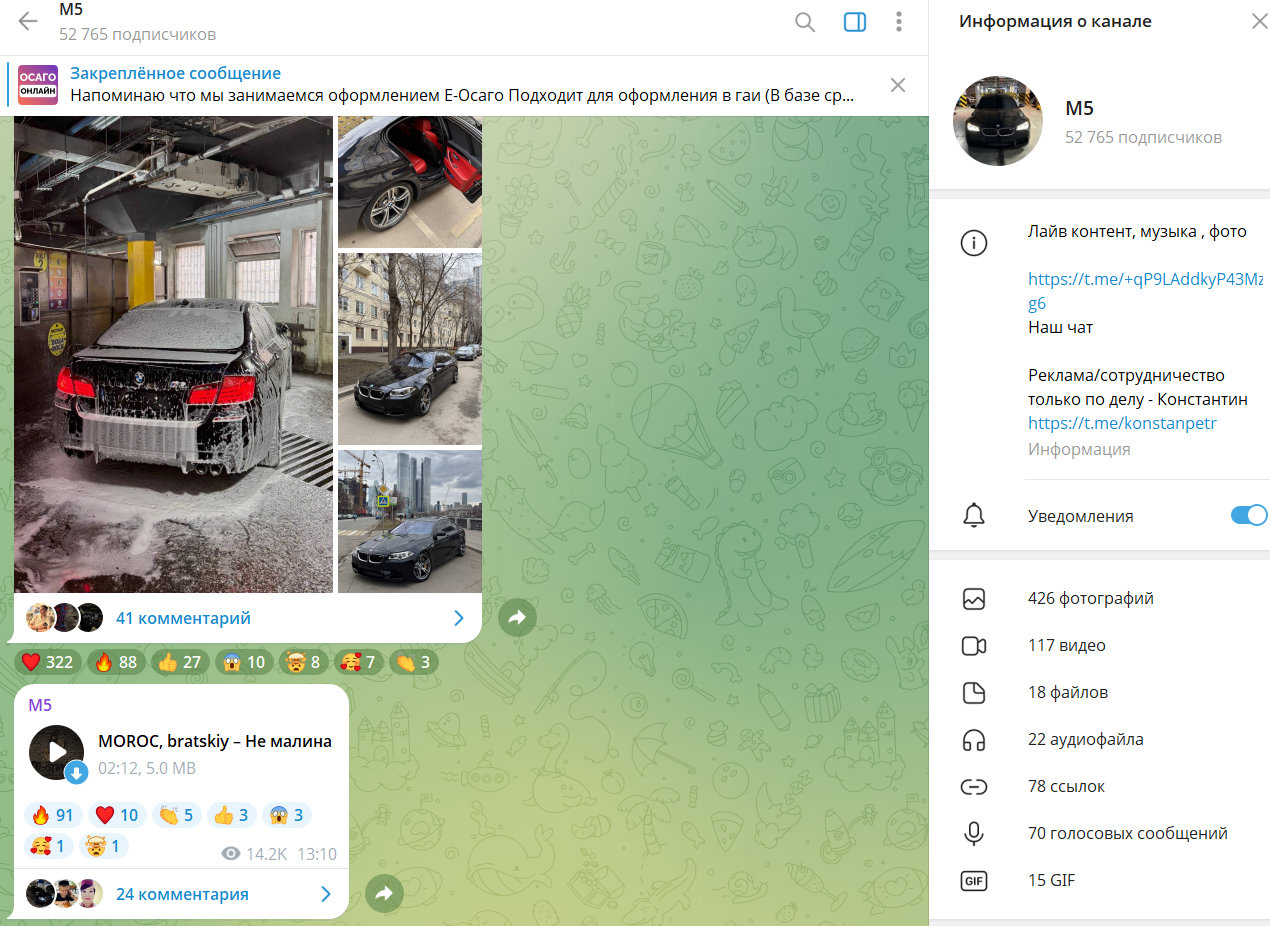This screenshot has height=926, width=1270.
Task: Toggle screaming face reaction with 3 on audio post
Action: click(x=287, y=815)
